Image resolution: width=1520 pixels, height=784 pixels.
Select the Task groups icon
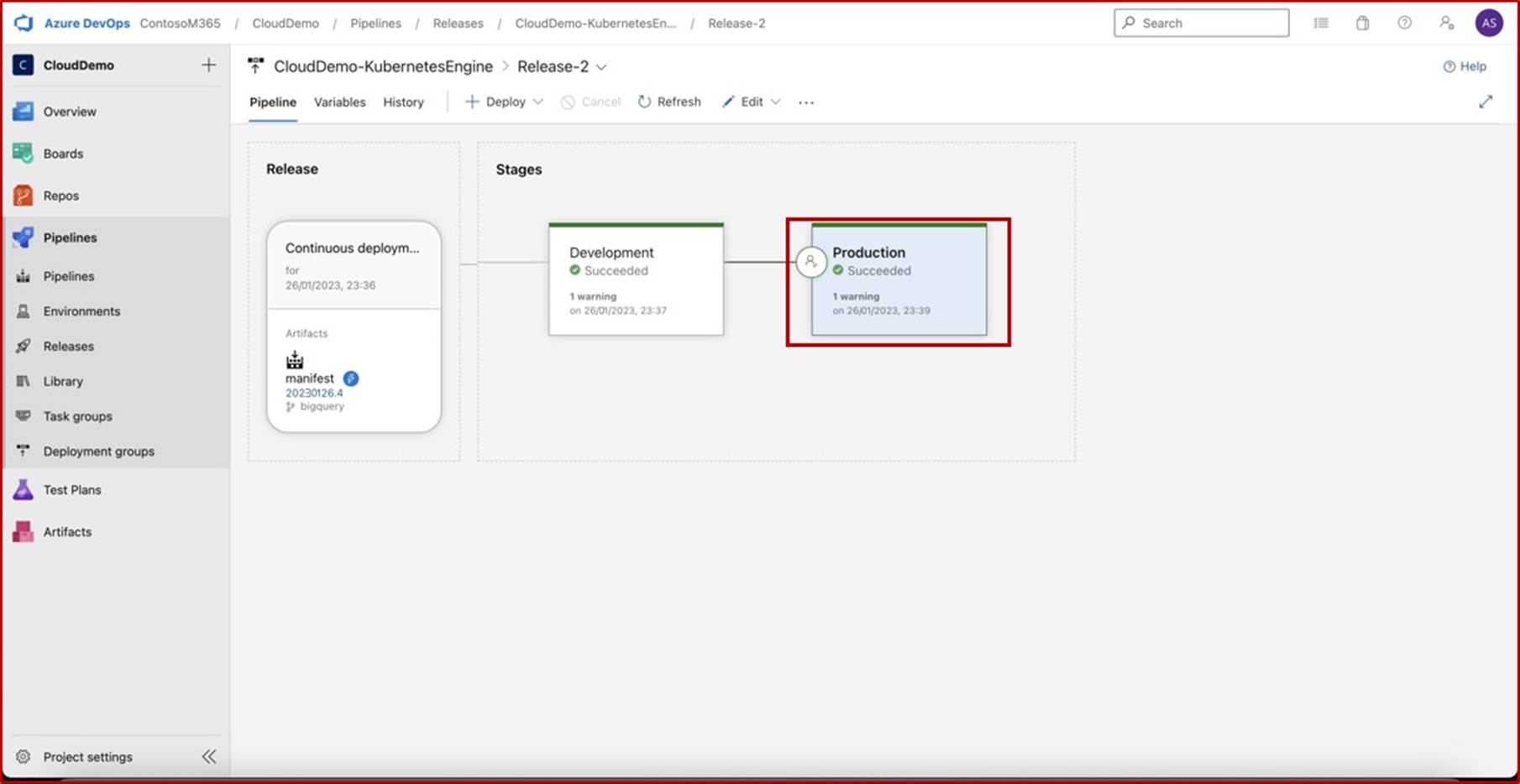24,416
